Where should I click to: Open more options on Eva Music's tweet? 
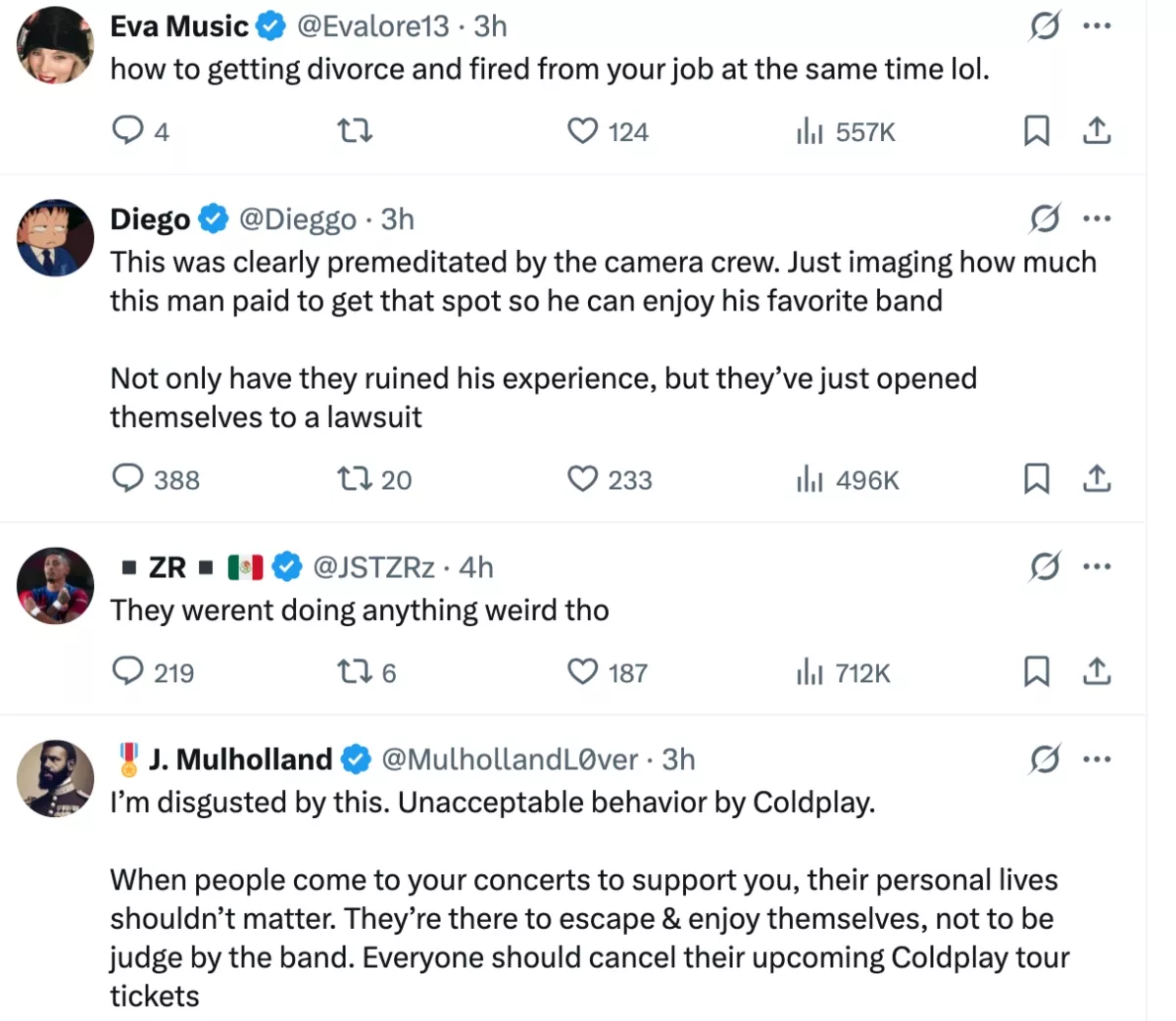[x=1097, y=26]
